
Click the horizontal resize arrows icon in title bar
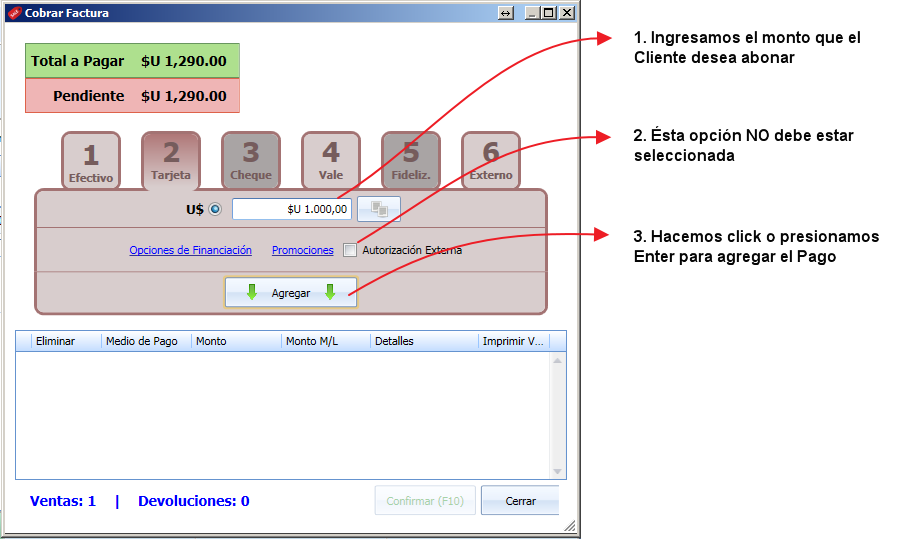click(x=506, y=13)
